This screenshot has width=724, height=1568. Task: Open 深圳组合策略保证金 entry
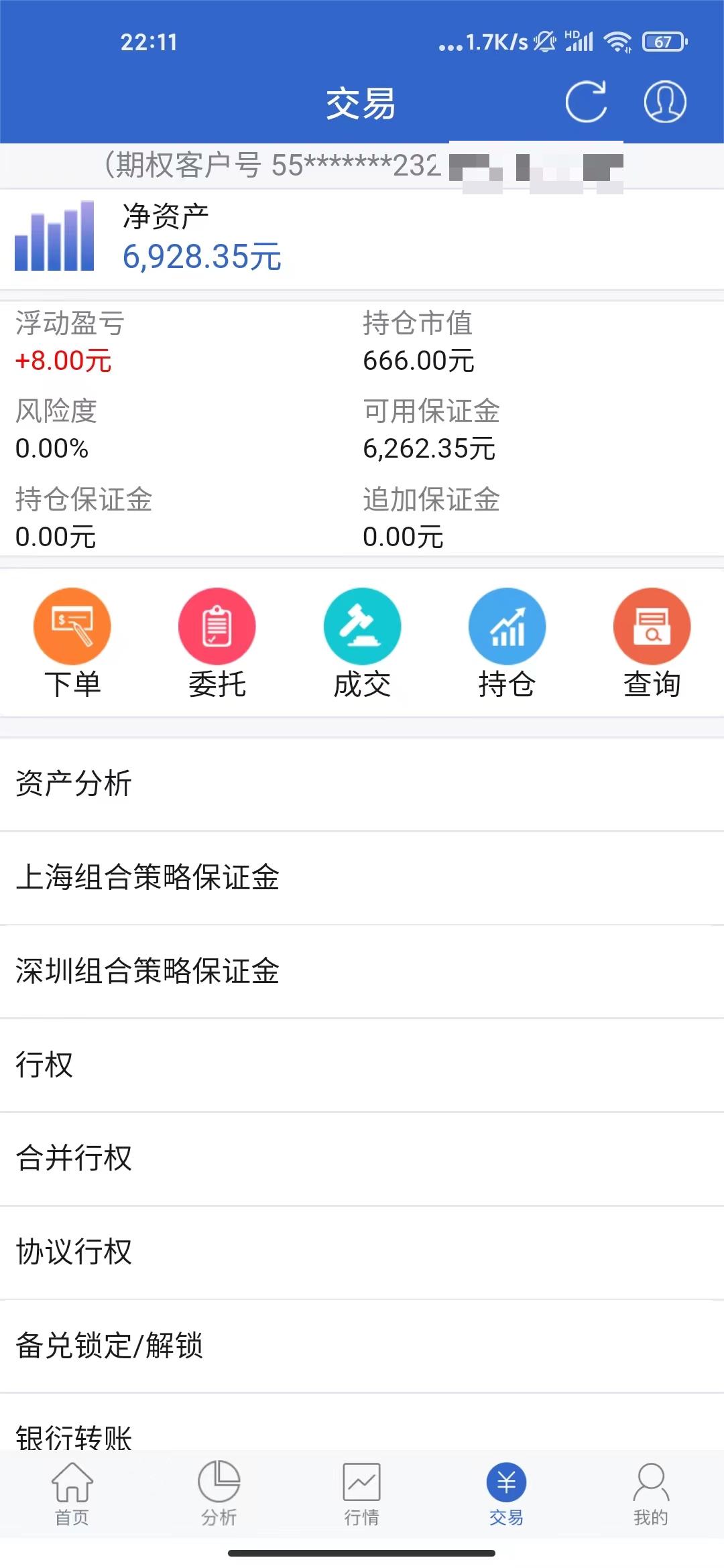(362, 972)
